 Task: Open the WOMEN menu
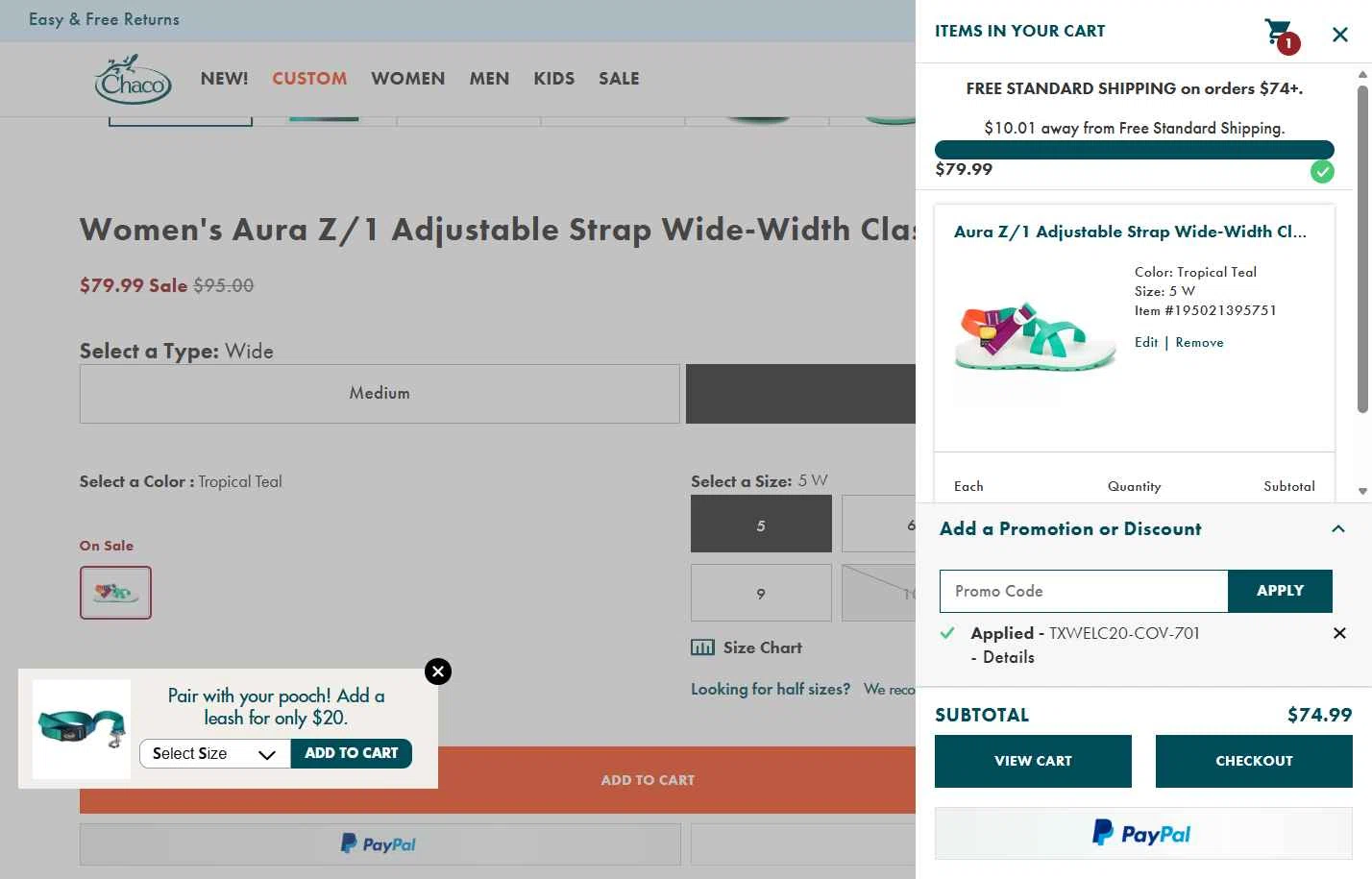point(408,79)
